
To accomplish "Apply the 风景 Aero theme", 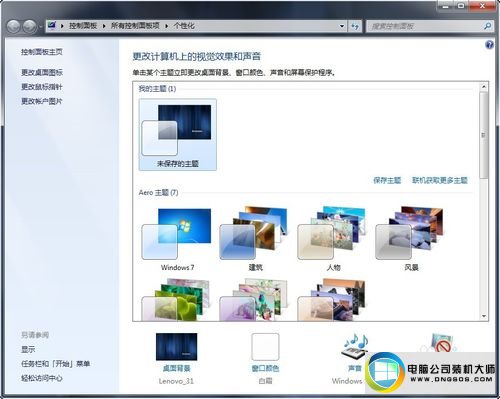I will (x=411, y=238).
